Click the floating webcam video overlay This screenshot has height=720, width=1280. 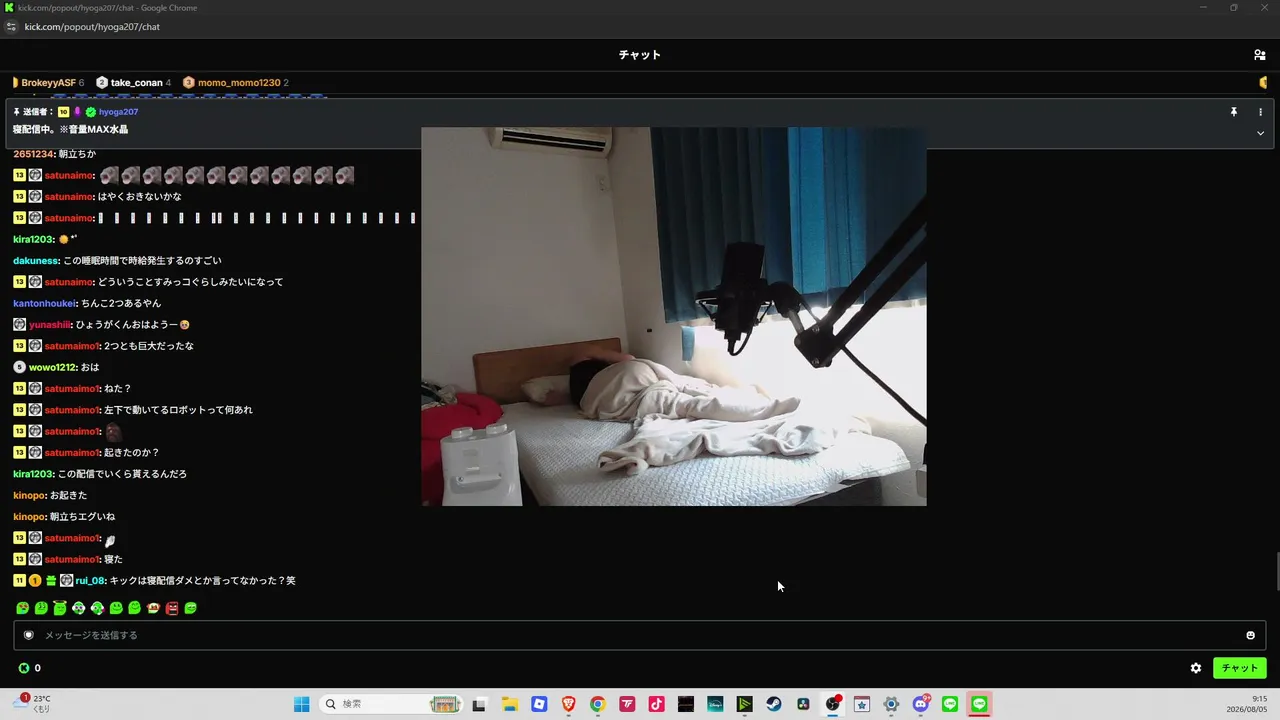(x=674, y=316)
